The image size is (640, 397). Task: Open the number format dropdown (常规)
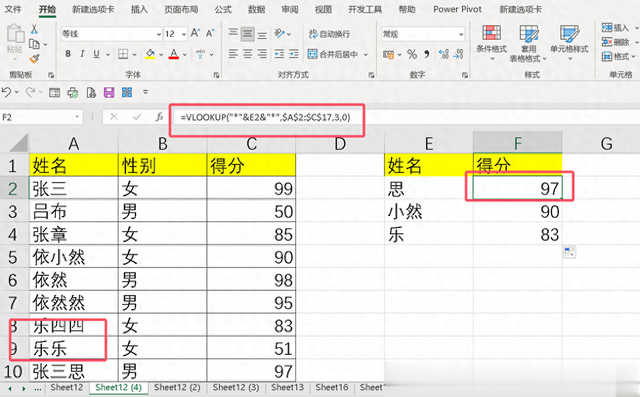461,34
